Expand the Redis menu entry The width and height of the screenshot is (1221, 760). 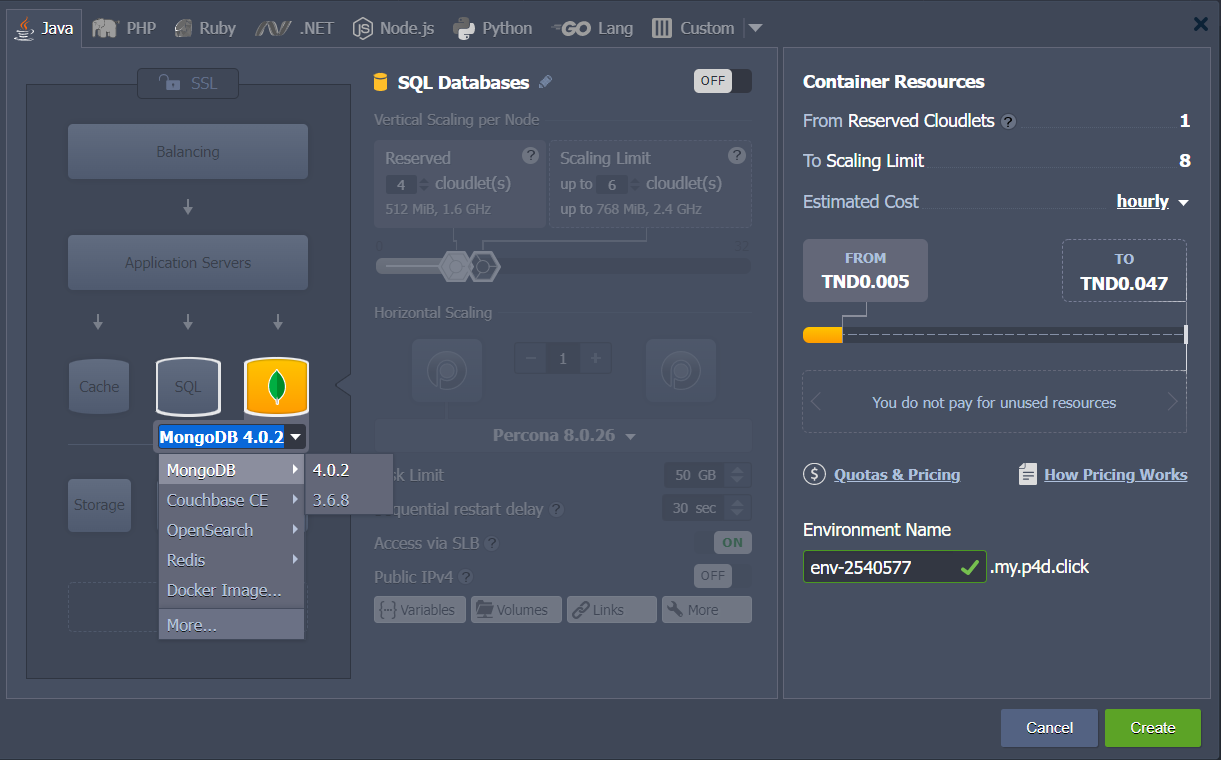[x=232, y=560]
